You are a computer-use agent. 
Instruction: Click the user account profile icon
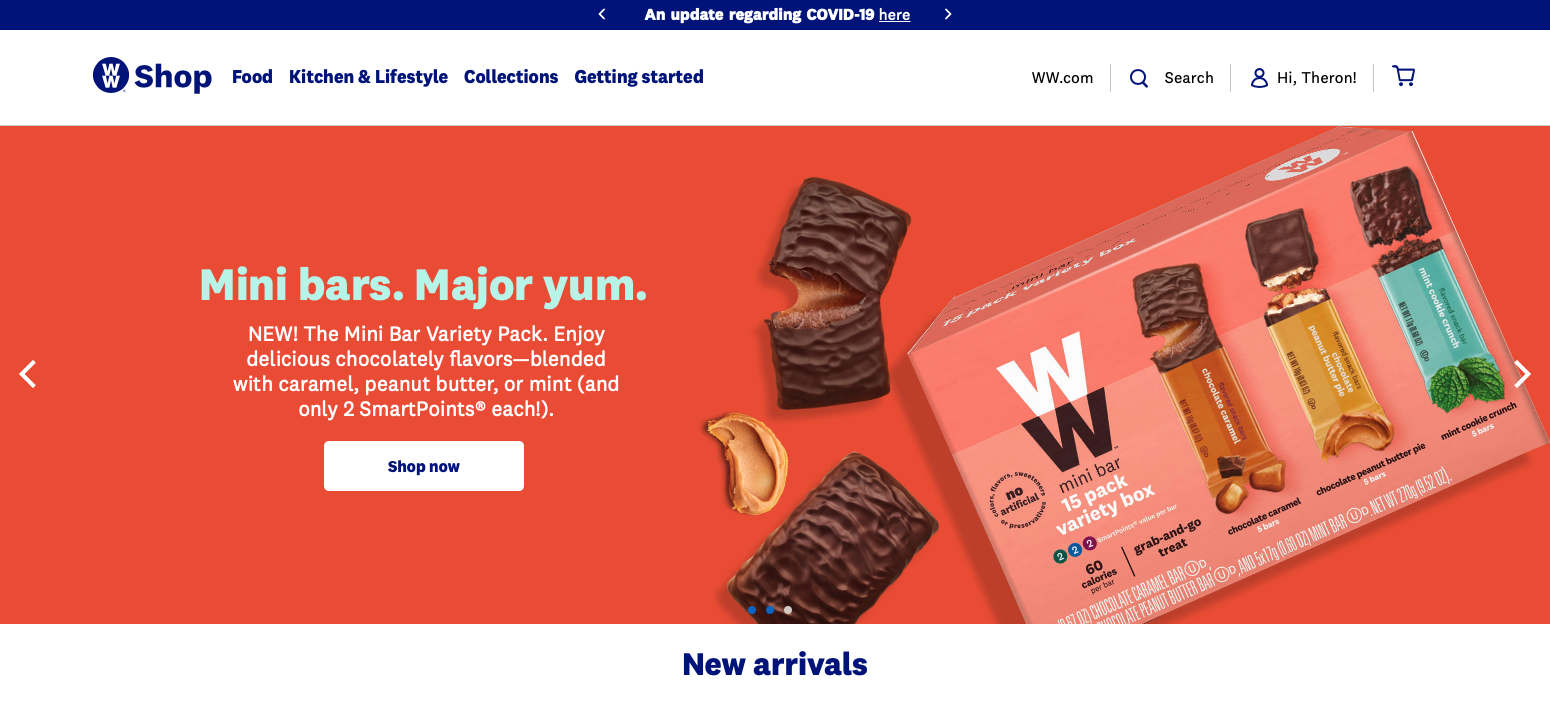1259,77
